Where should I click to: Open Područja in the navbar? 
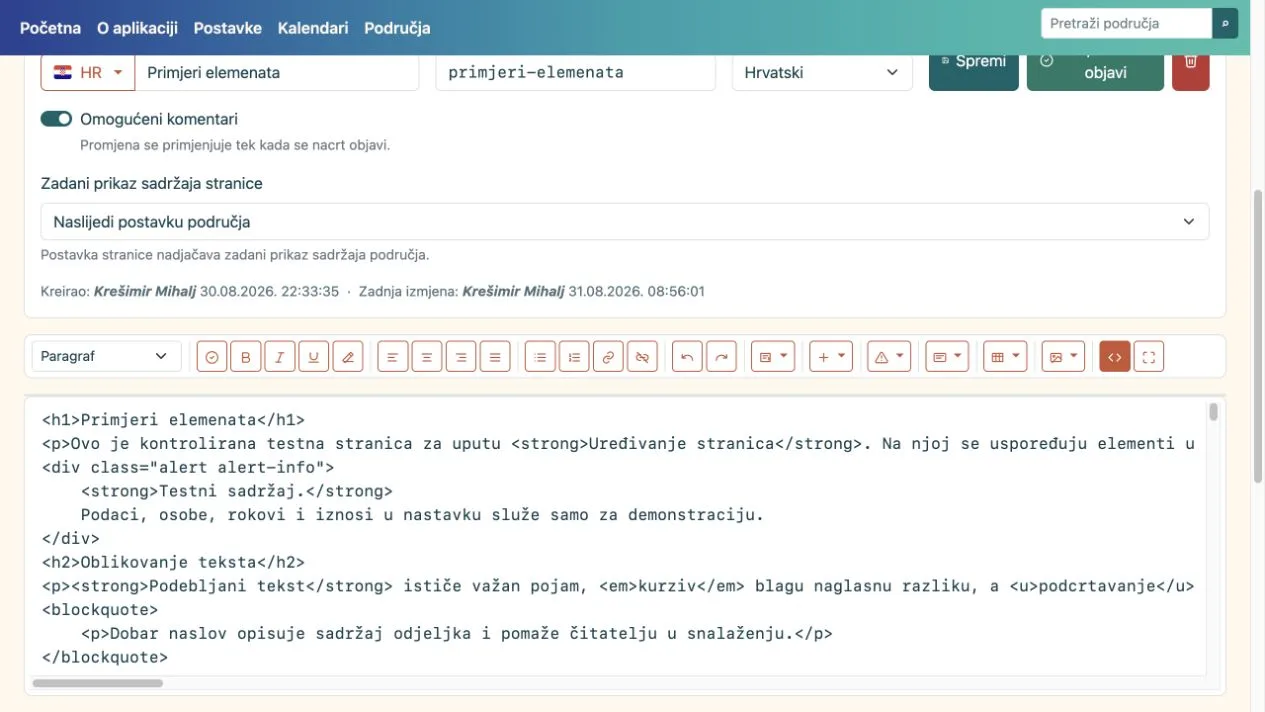(x=397, y=28)
